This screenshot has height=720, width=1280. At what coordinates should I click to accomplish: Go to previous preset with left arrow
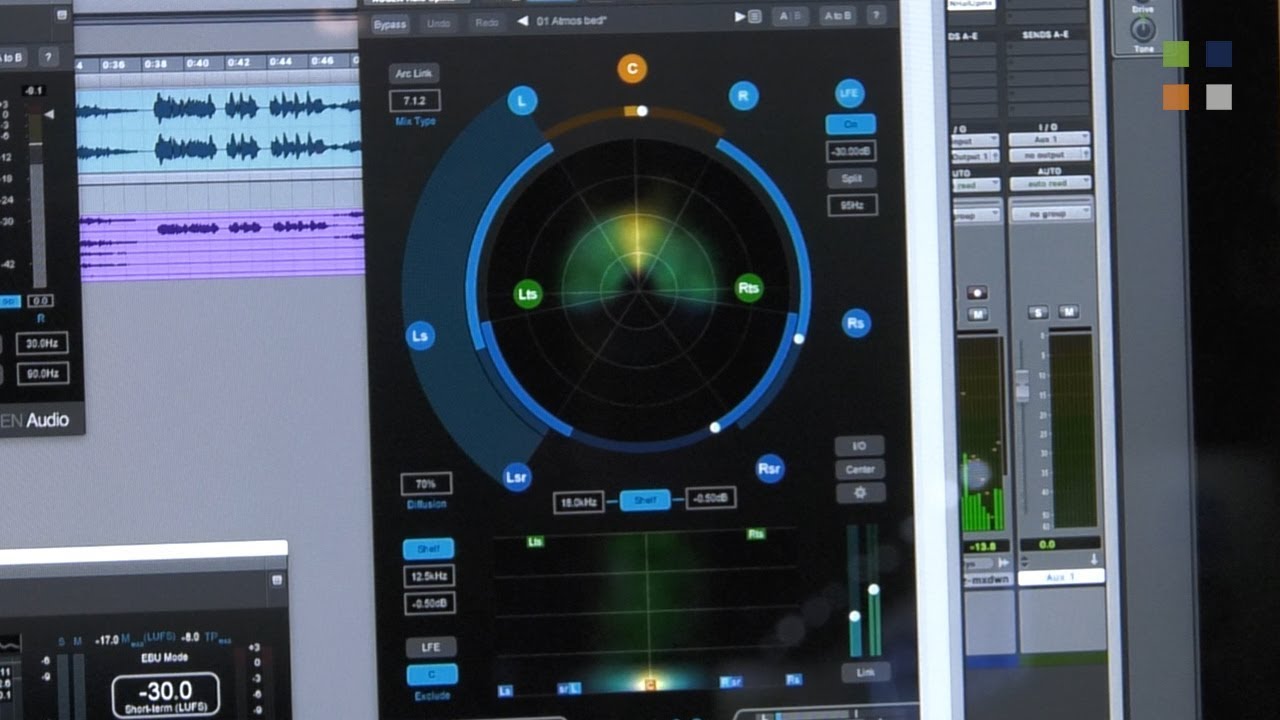coord(522,21)
